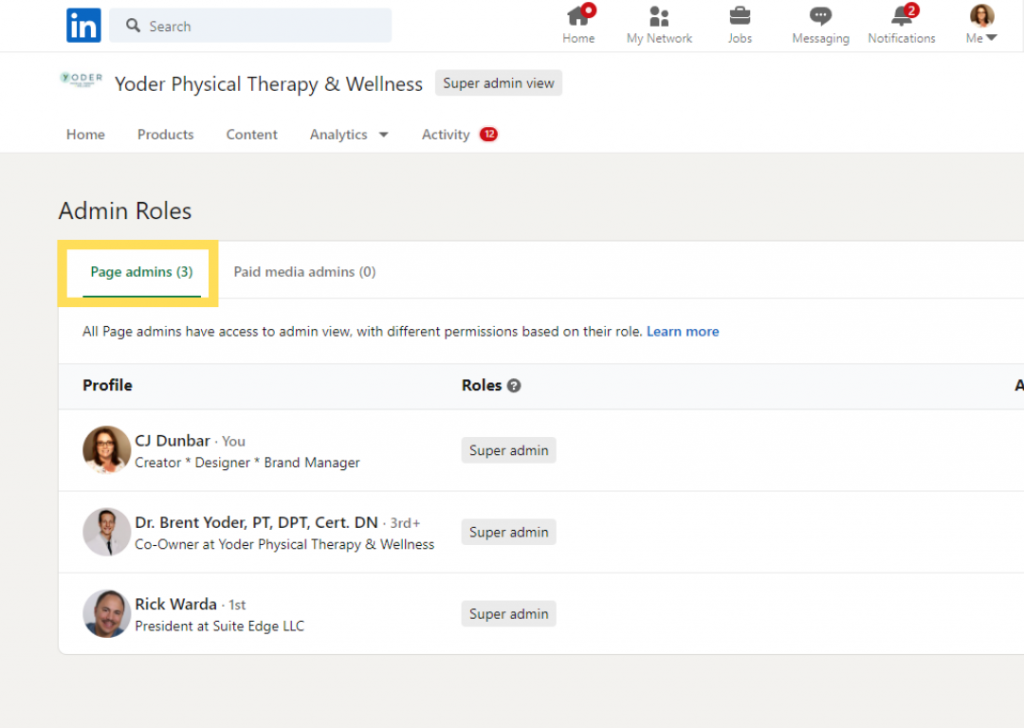Open Dr. Brent Yoder's profile name

pos(256,522)
